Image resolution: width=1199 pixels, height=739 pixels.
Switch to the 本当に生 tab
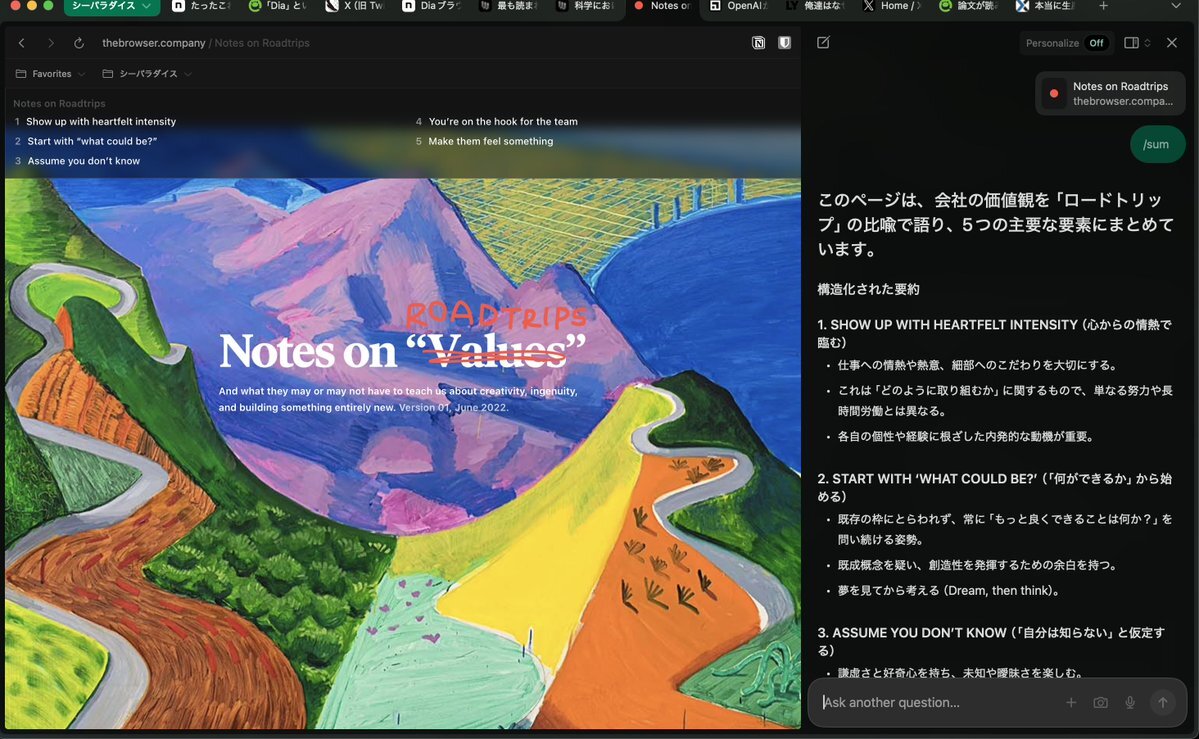1045,6
